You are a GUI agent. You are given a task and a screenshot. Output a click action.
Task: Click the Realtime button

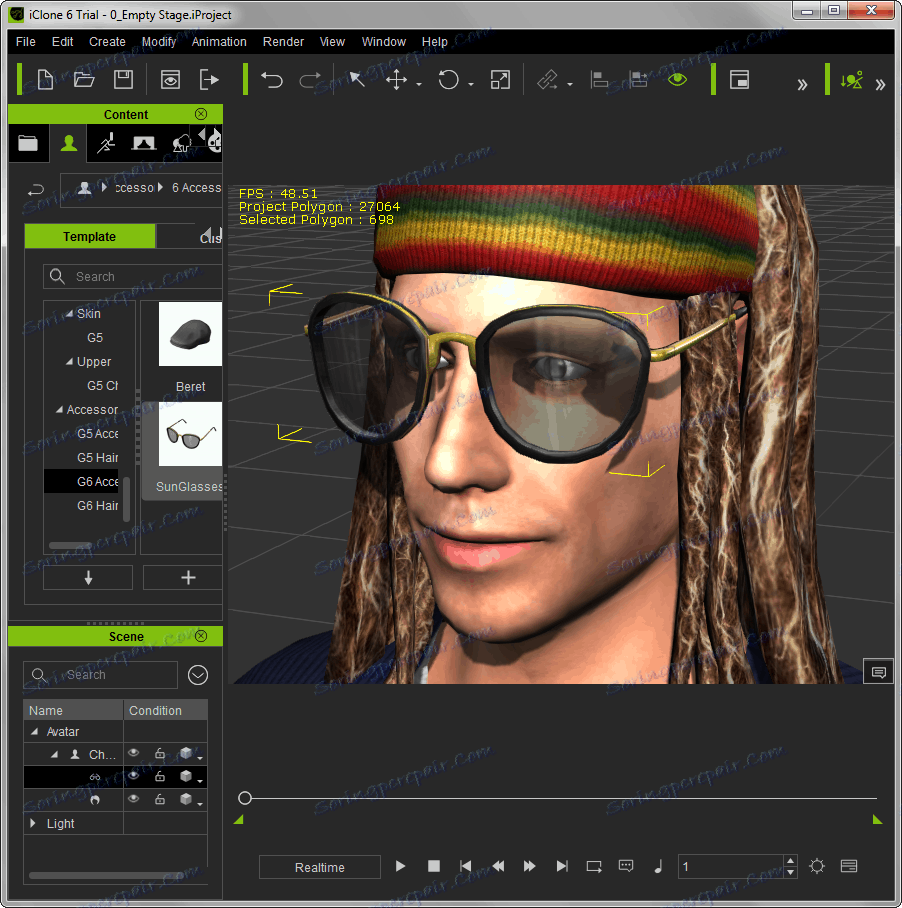319,867
